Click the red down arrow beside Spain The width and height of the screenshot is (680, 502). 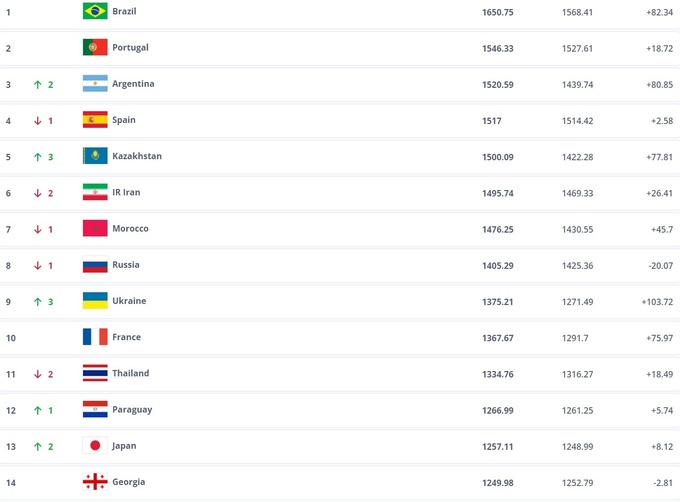(x=37, y=120)
